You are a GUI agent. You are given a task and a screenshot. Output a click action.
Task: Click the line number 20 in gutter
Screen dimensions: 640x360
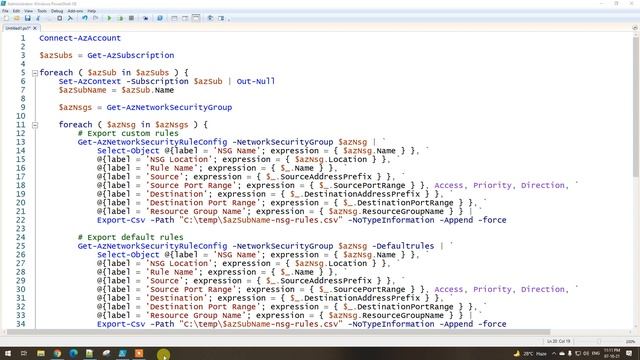pos(21,203)
